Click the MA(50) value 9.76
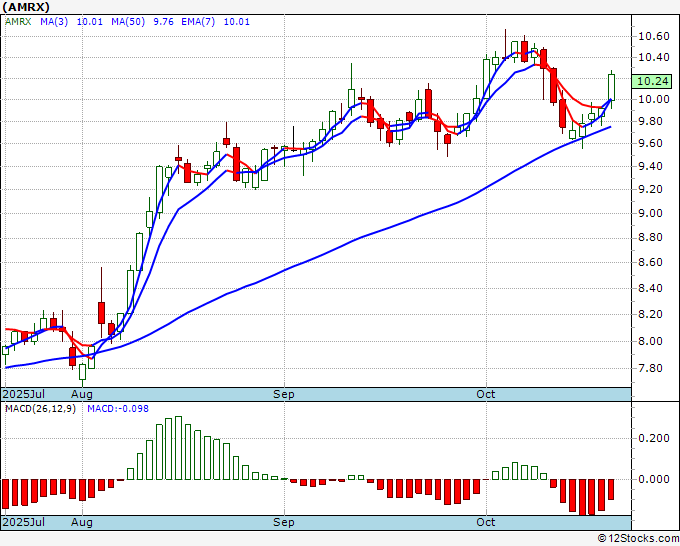The width and height of the screenshot is (680, 546). coord(163,22)
